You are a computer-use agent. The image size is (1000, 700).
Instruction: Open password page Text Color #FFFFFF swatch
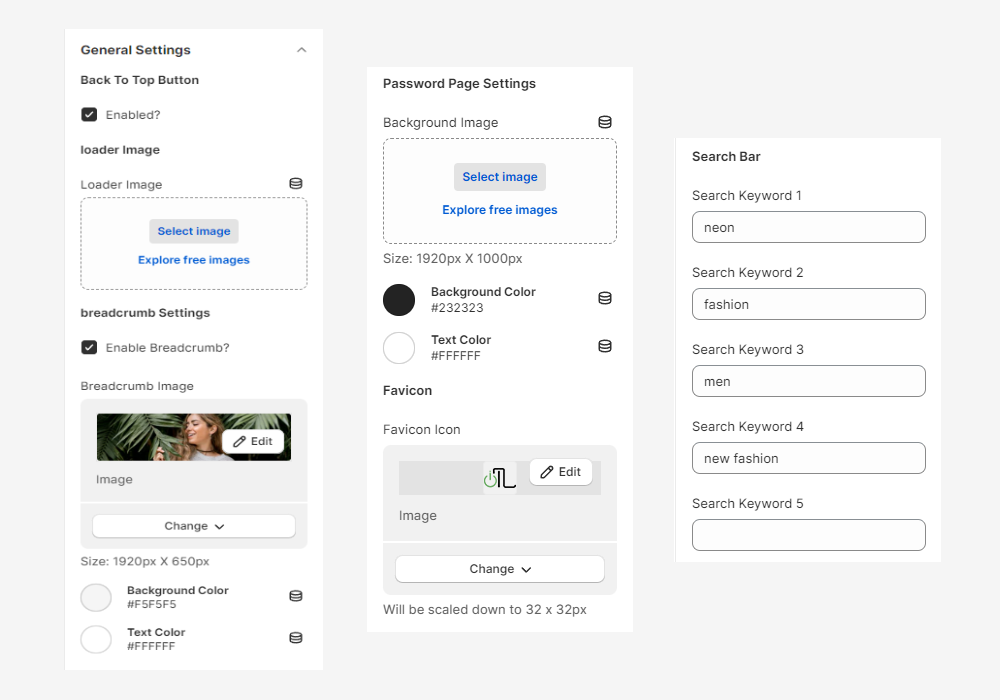pyautogui.click(x=399, y=348)
